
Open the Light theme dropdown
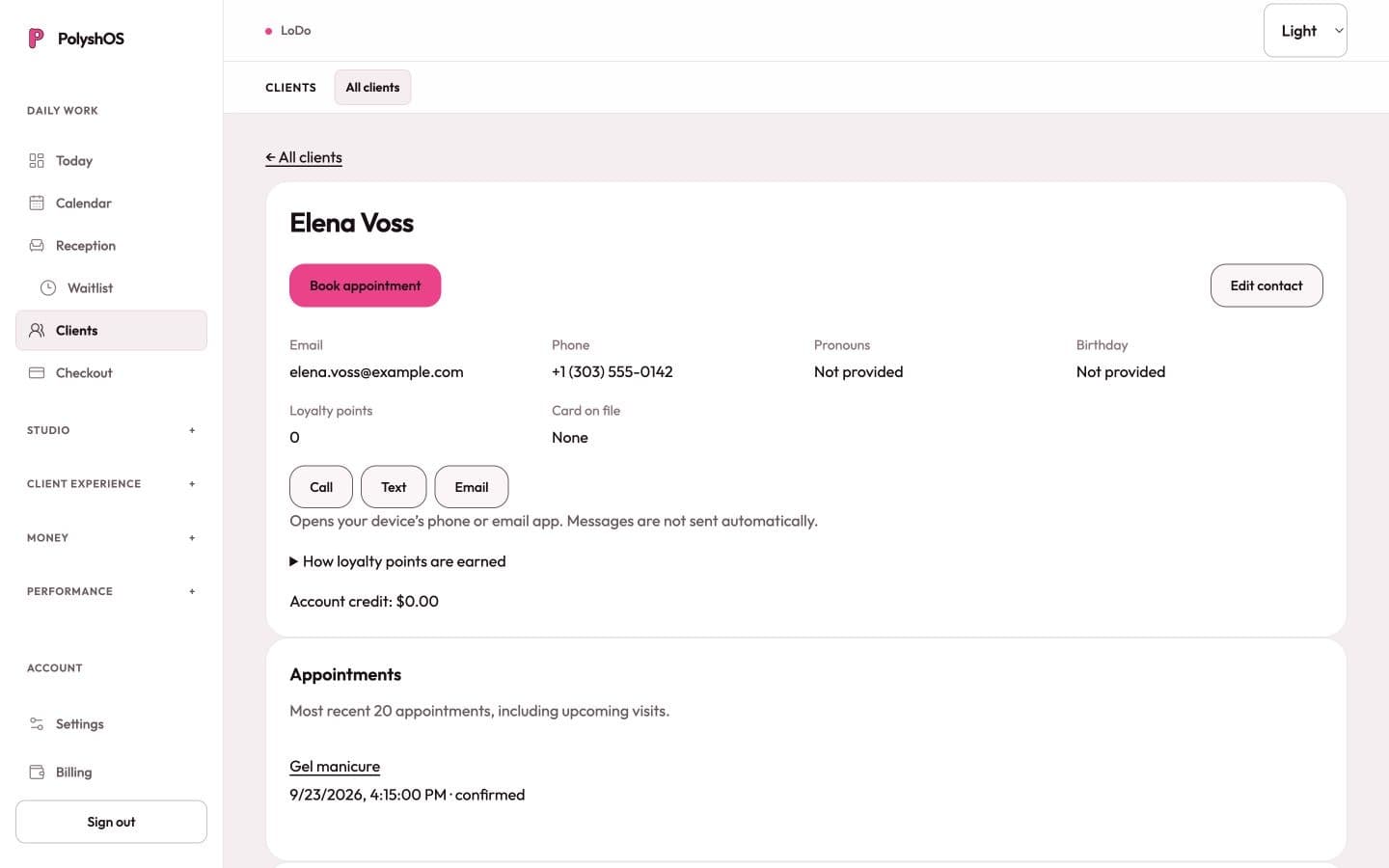click(1305, 31)
